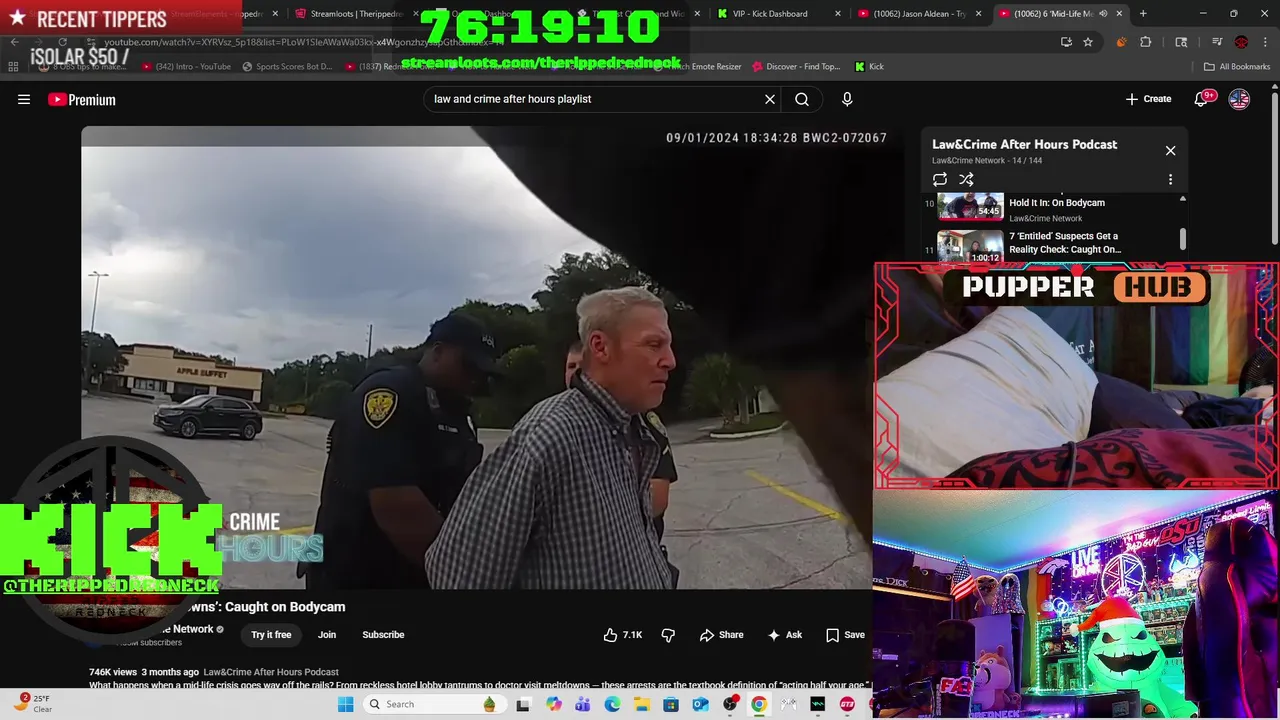Toggle shuffle playlist
This screenshot has height=720, width=1280.
click(x=966, y=180)
